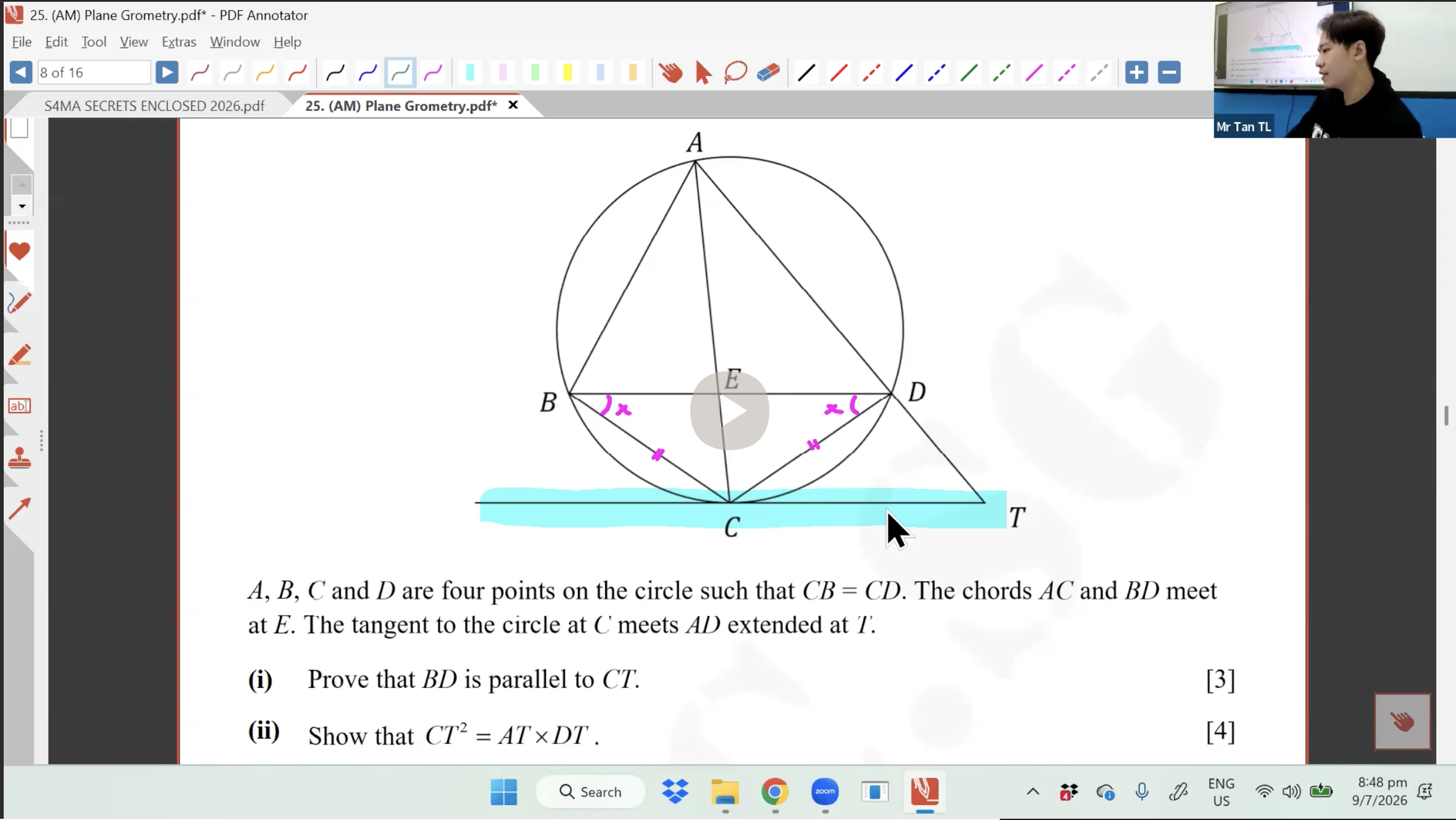Select the gray pen preset
1456x820 pixels.
click(x=233, y=73)
